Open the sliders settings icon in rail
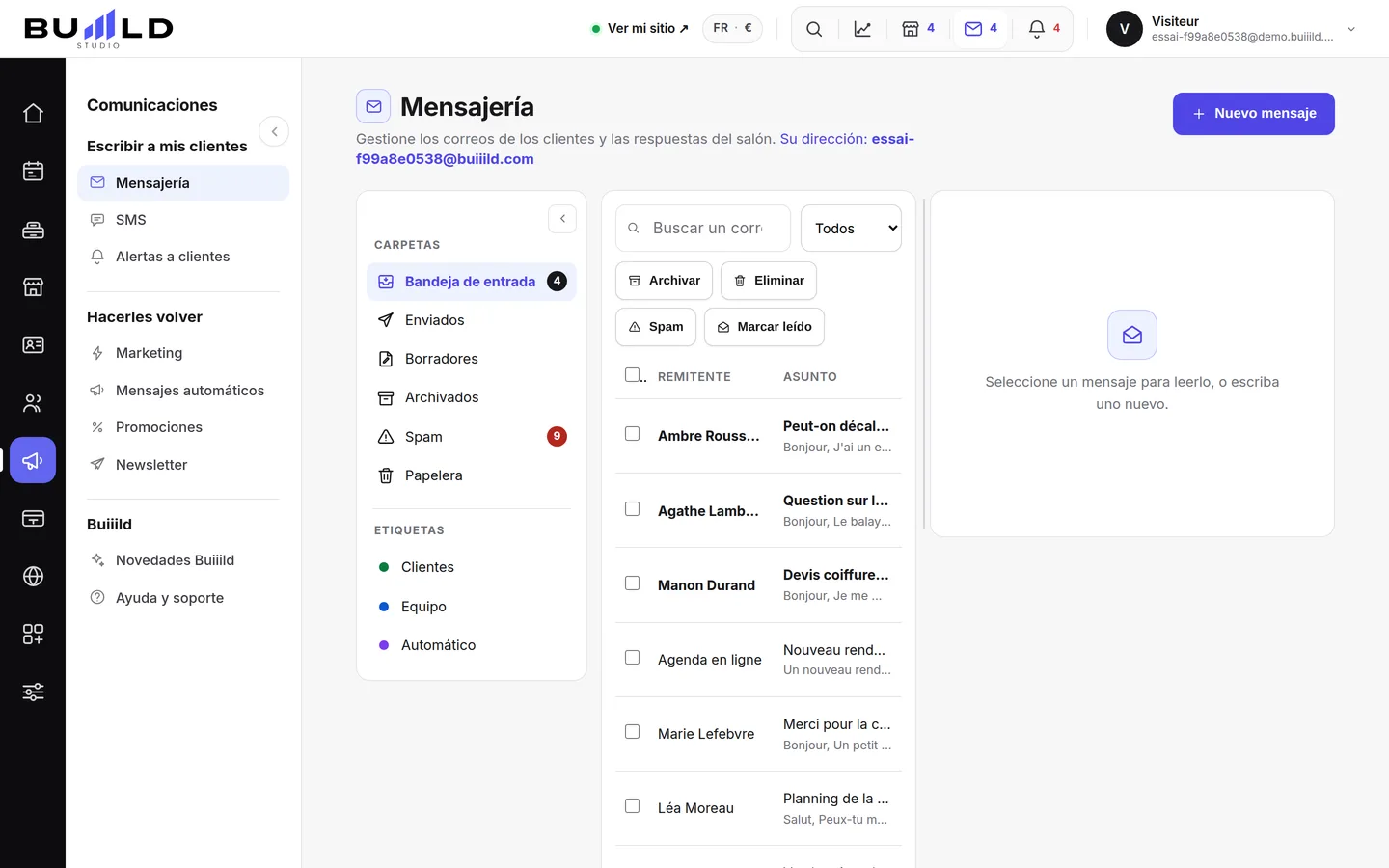1389x868 pixels. click(33, 692)
